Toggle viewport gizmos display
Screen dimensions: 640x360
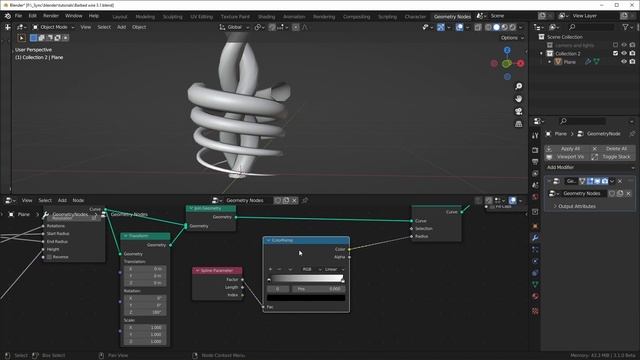(441, 27)
